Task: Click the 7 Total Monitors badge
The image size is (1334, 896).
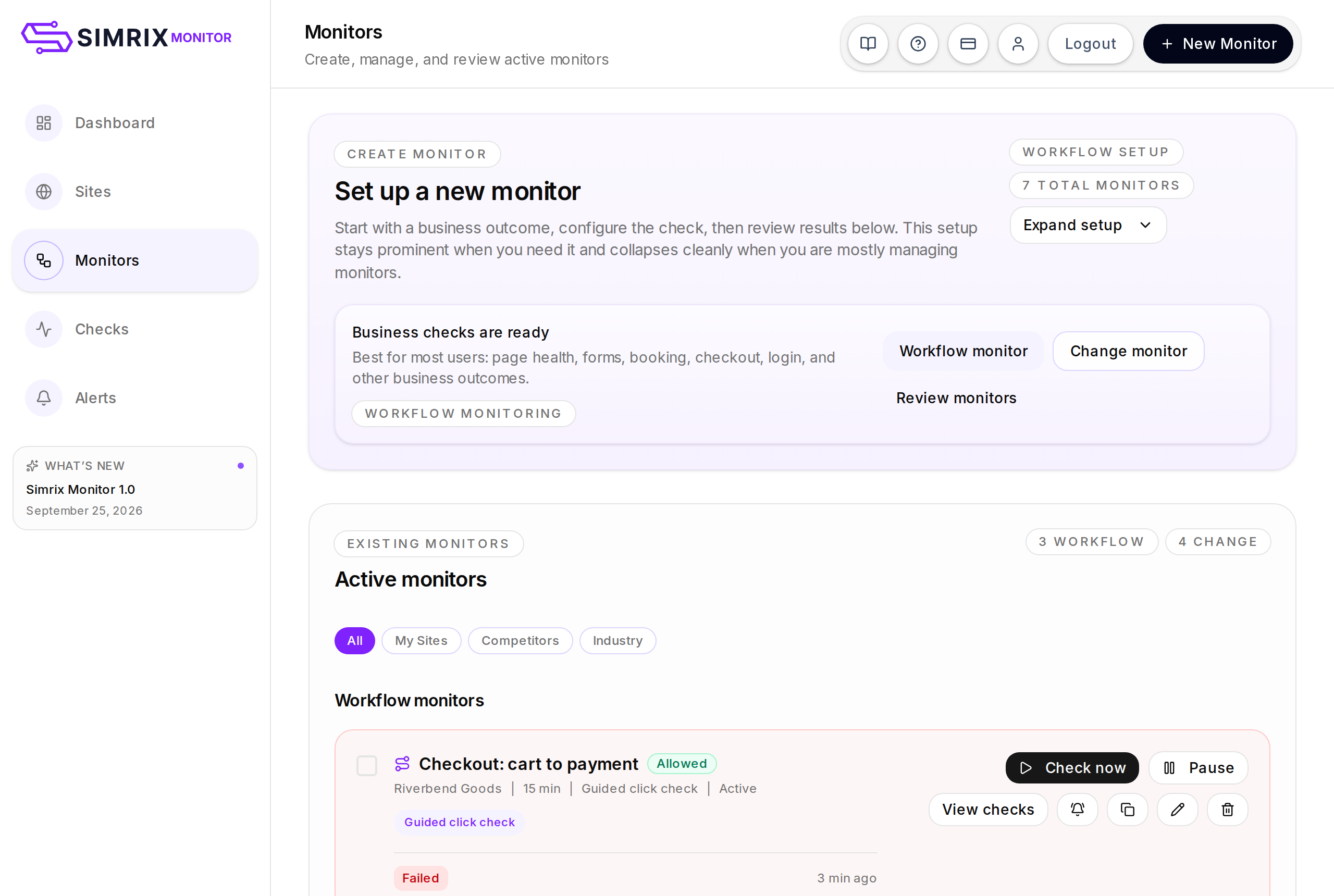Action: pyautogui.click(x=1101, y=185)
